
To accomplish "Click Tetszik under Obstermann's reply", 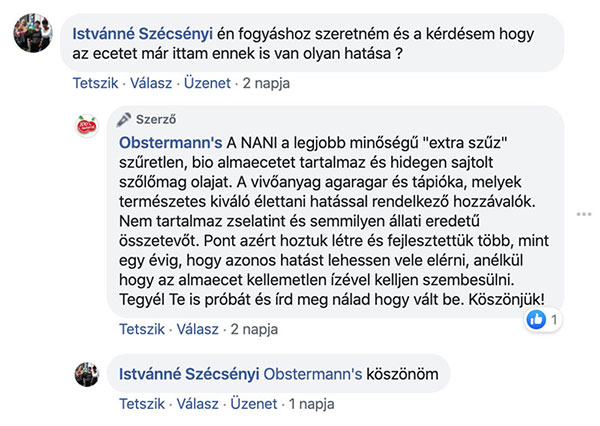I will [141, 329].
